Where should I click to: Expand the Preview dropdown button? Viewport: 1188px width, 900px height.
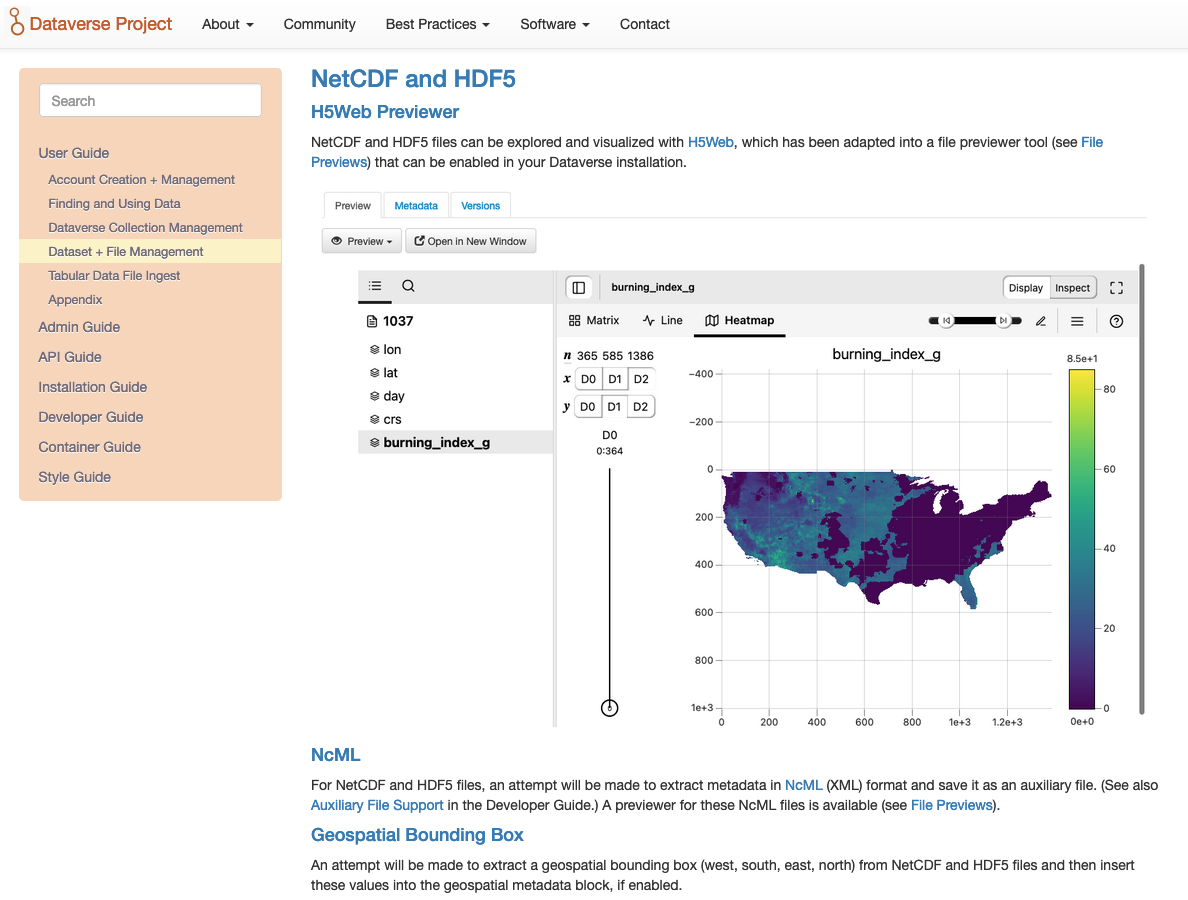pyautogui.click(x=362, y=241)
